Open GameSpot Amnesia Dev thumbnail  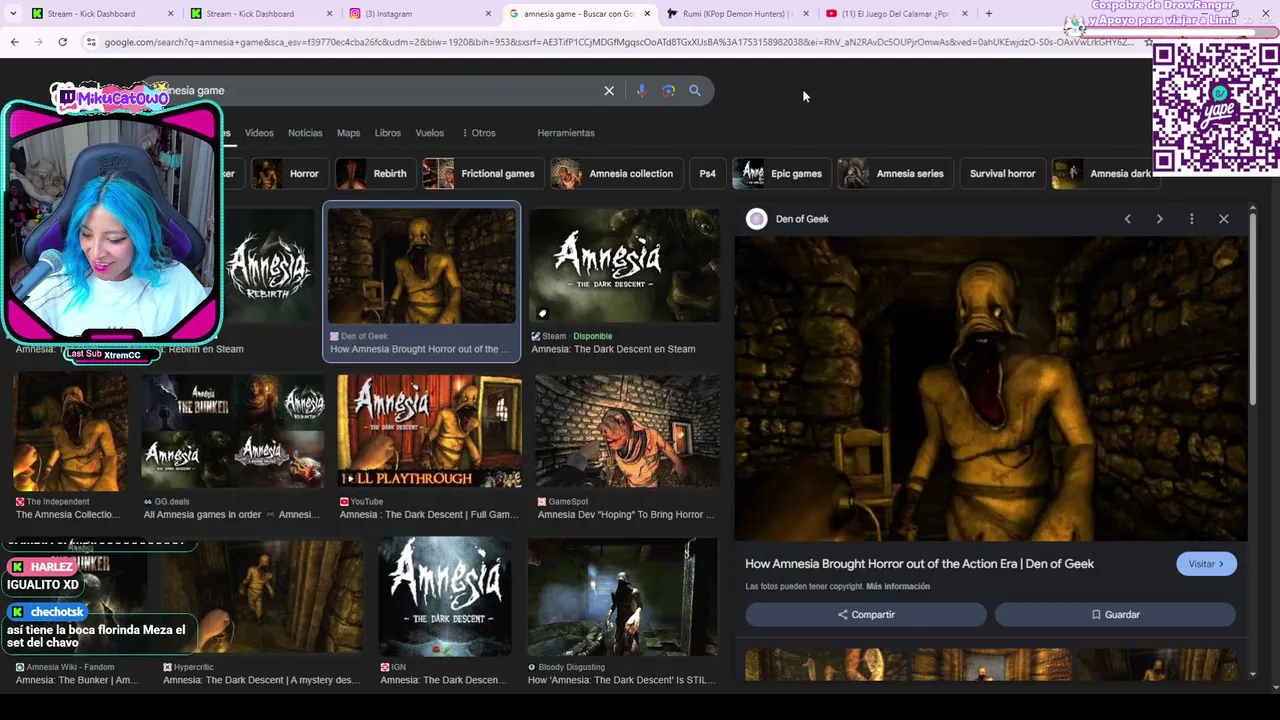tap(627, 432)
